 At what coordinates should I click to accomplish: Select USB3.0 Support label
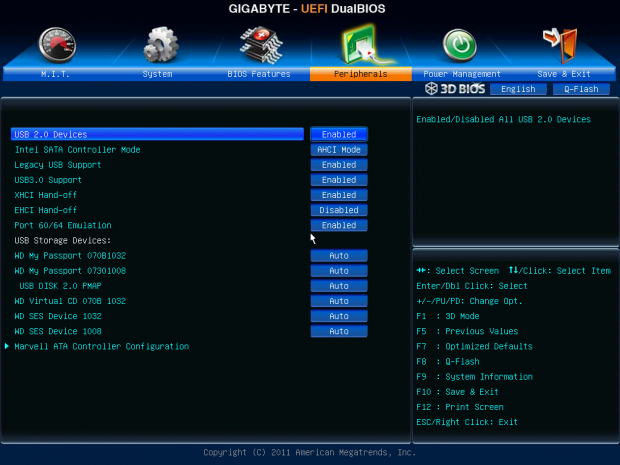48,180
